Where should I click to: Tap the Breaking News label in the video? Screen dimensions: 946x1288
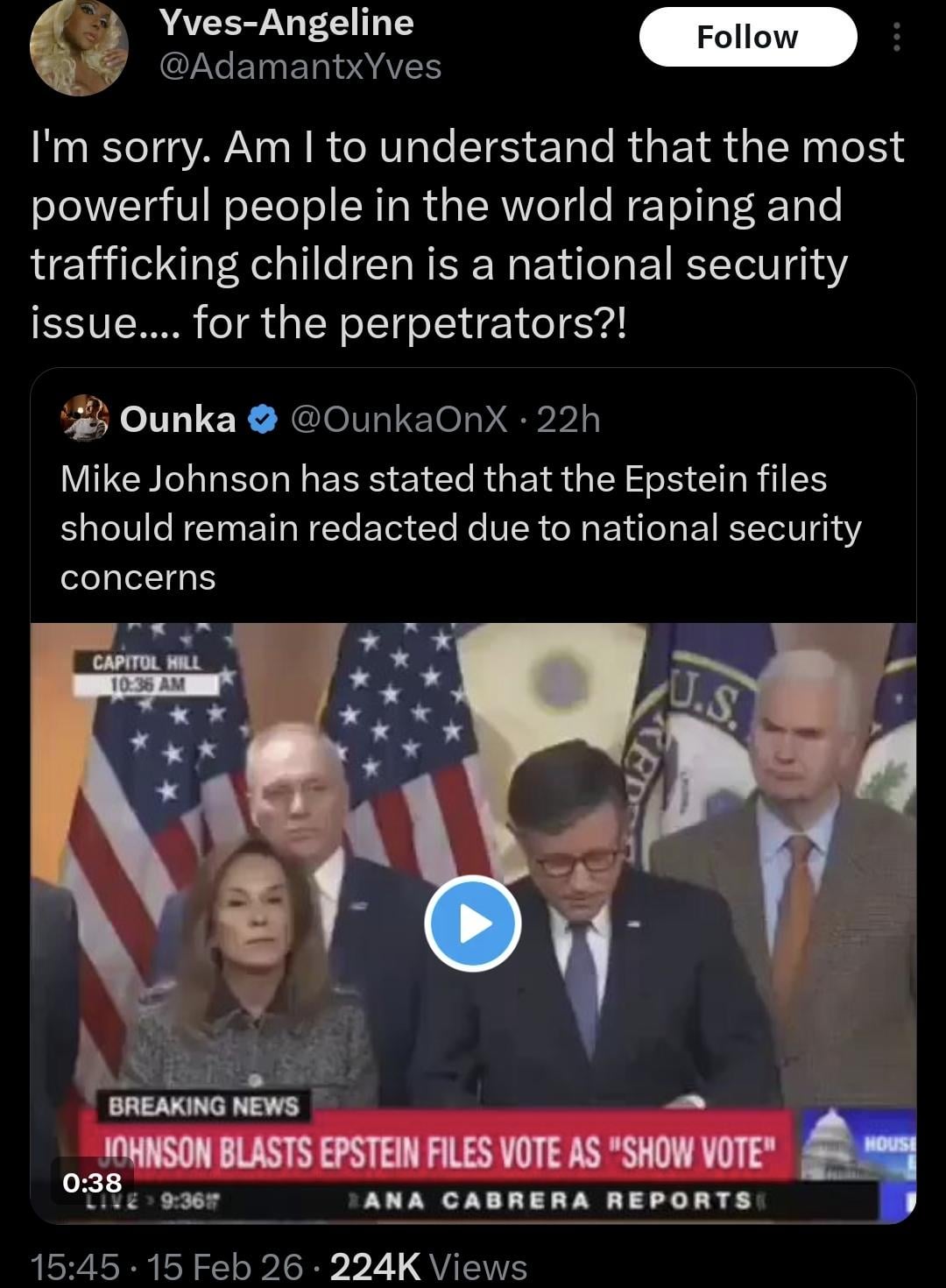[x=203, y=1106]
